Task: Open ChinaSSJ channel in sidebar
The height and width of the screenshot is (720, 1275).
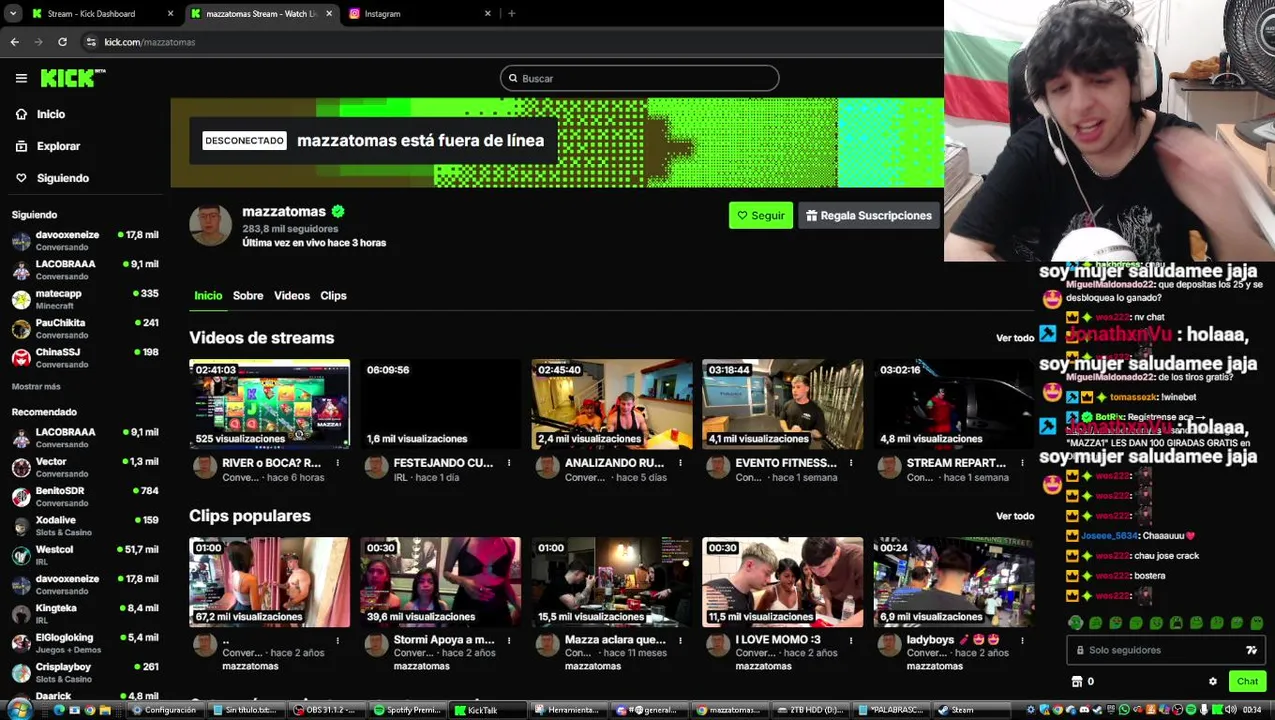Action: [85, 358]
